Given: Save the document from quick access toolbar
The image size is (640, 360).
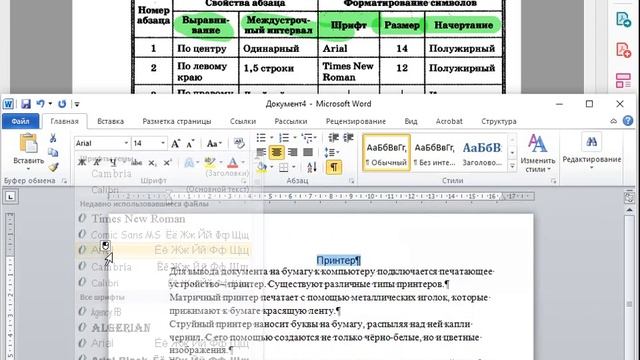Looking at the screenshot, I should [26, 104].
